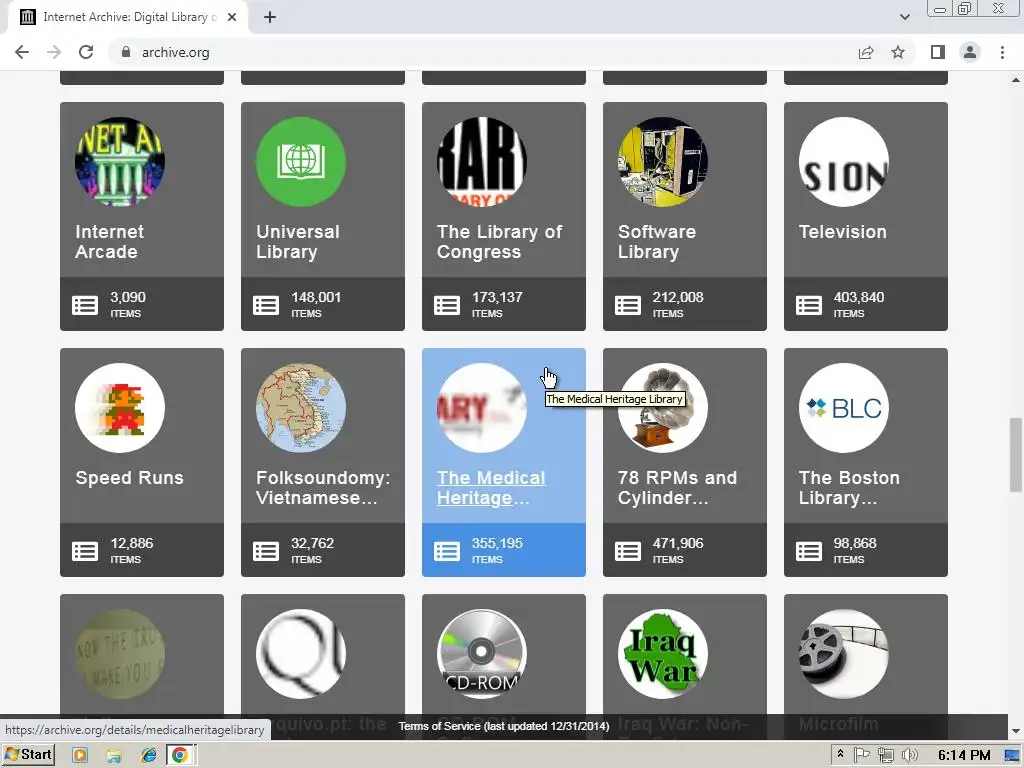Open the Software Library circular image
The height and width of the screenshot is (768, 1024).
click(x=663, y=162)
